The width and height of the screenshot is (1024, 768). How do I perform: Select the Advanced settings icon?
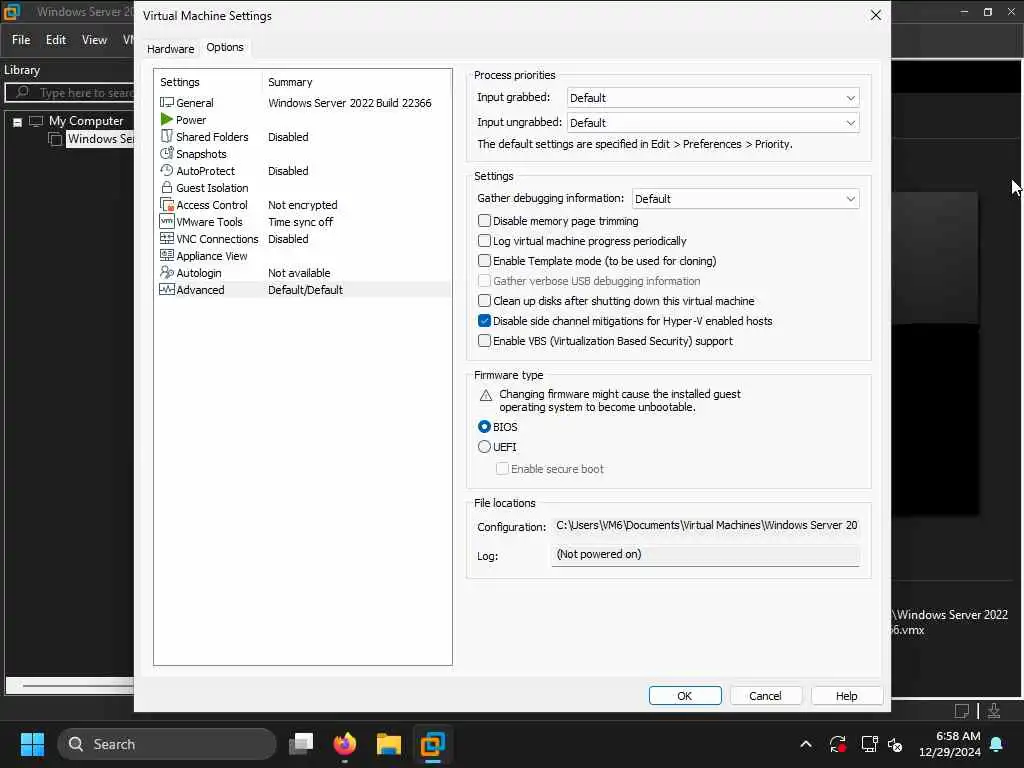click(x=167, y=289)
